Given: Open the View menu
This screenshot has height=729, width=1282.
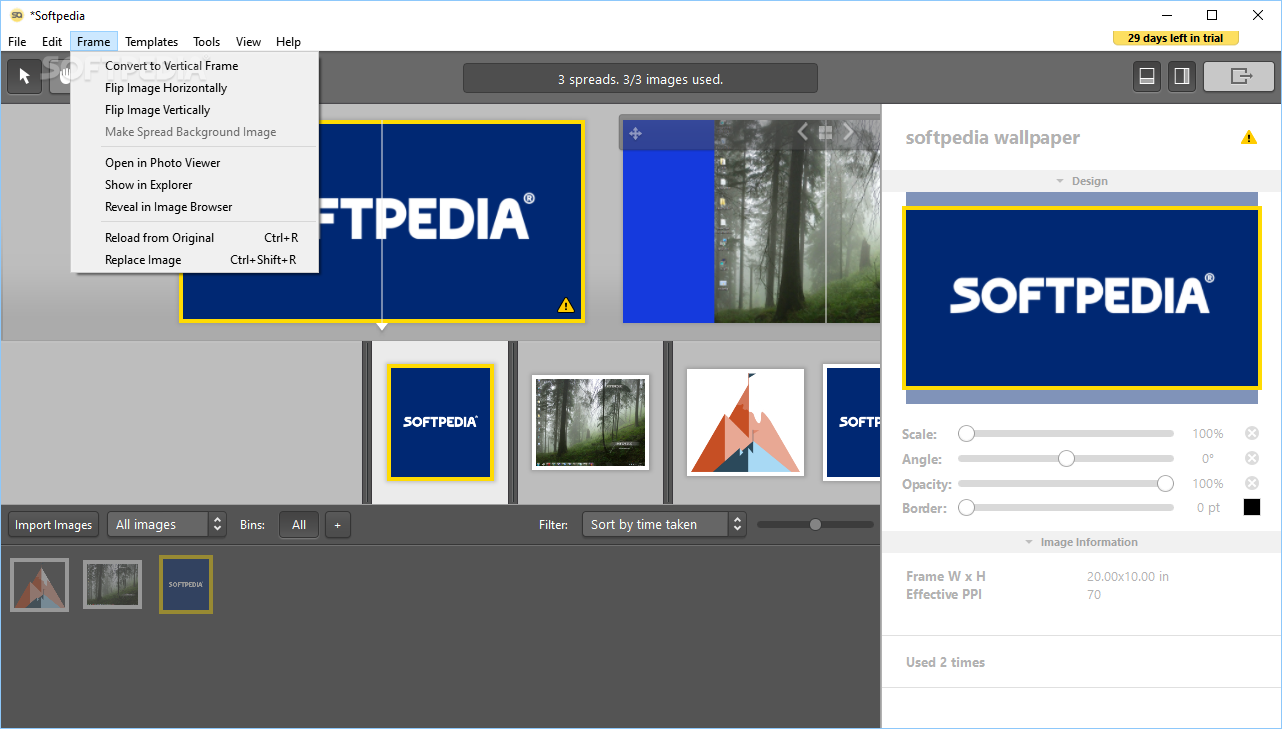Looking at the screenshot, I should point(248,42).
